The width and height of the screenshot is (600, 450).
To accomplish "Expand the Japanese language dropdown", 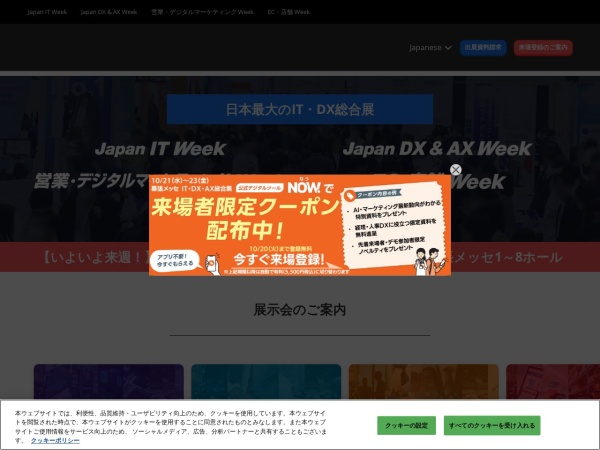I will (x=430, y=47).
